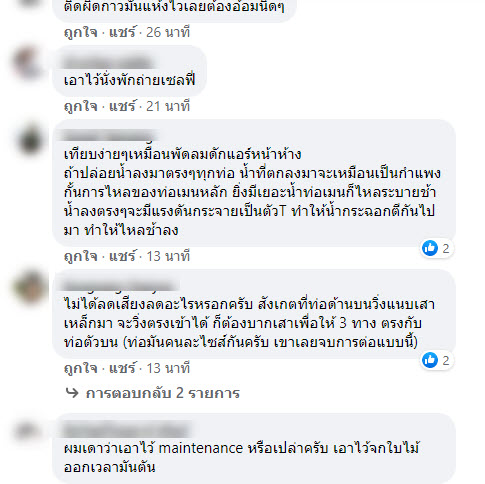
Task: Like the comment posted 26 minutes ago
Action: pyautogui.click(x=80, y=32)
